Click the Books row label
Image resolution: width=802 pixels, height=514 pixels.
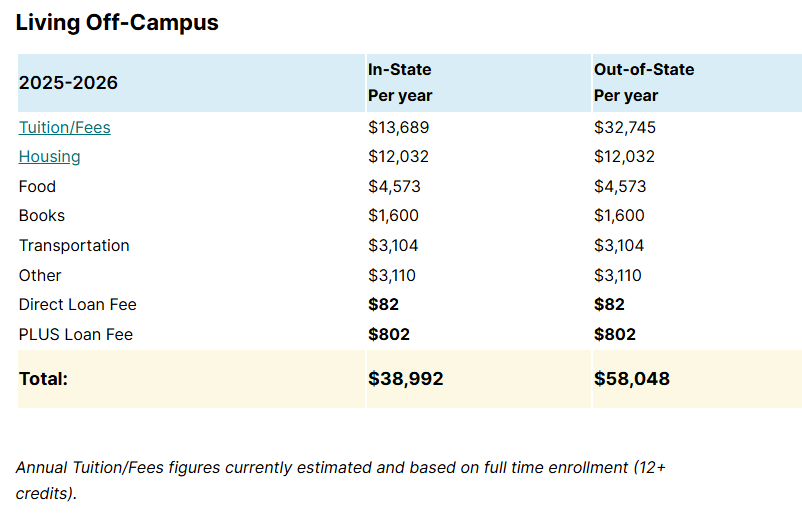coord(41,216)
